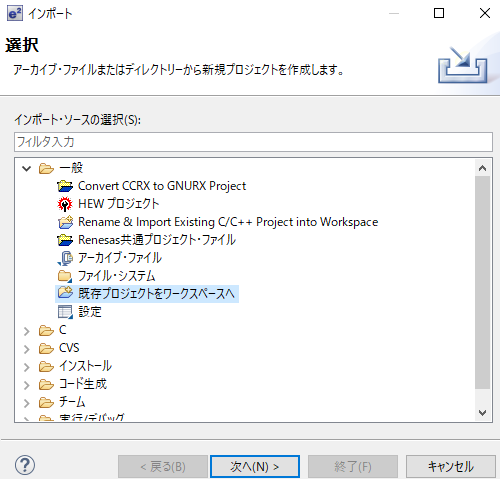Click the フィルタ入力 filter text field
Image resolution: width=500 pixels, height=480 pixels.
pos(253,142)
